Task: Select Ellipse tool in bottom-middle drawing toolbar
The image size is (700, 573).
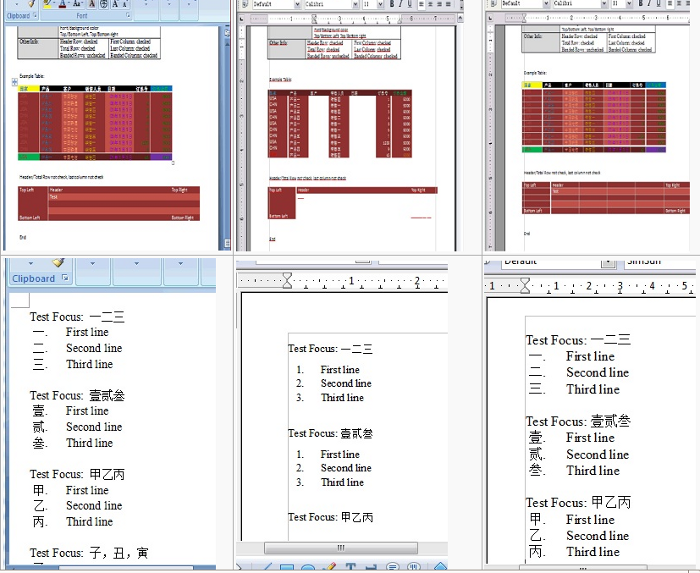Action: click(308, 568)
